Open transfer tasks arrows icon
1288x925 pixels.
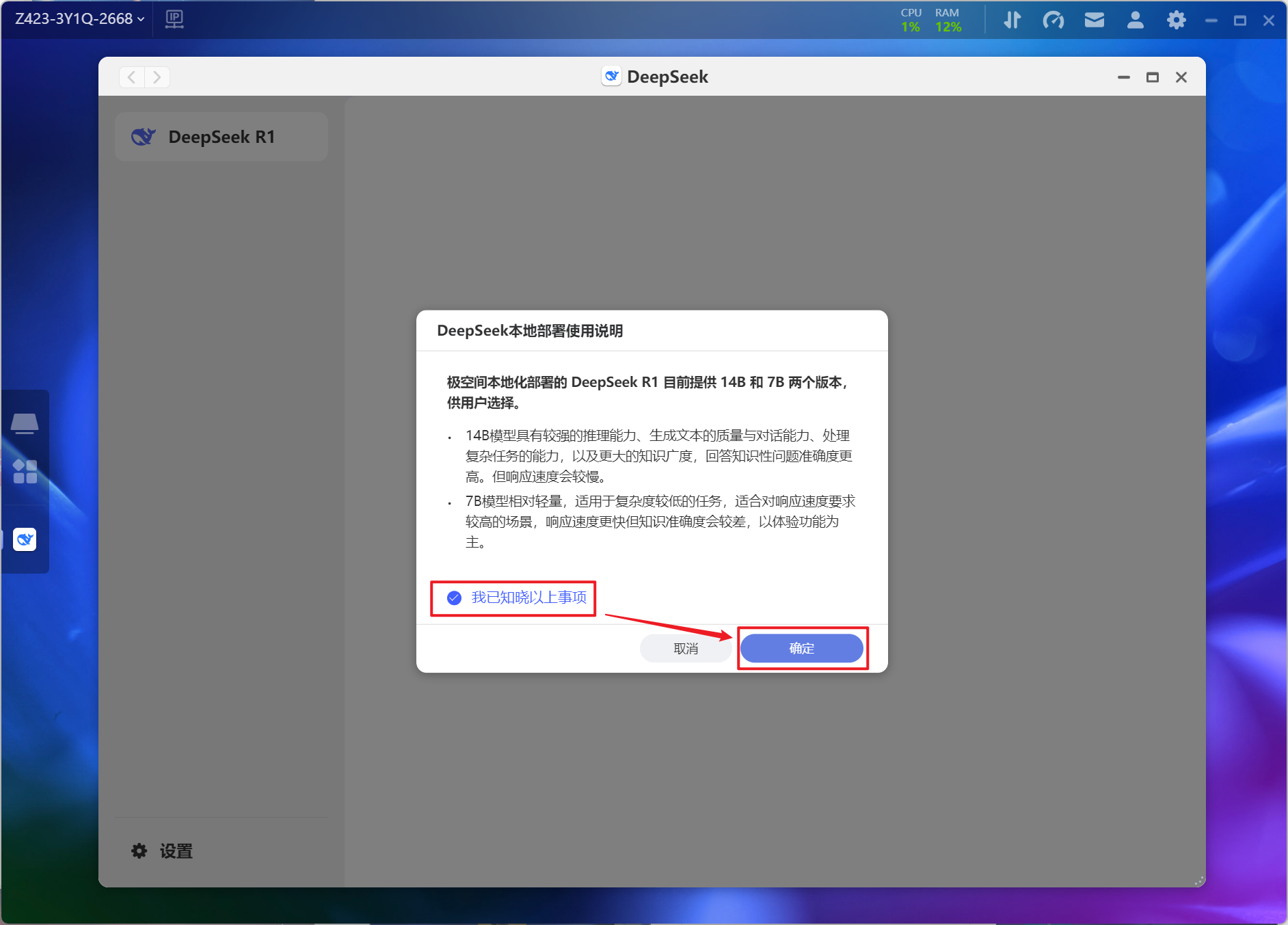point(1012,20)
